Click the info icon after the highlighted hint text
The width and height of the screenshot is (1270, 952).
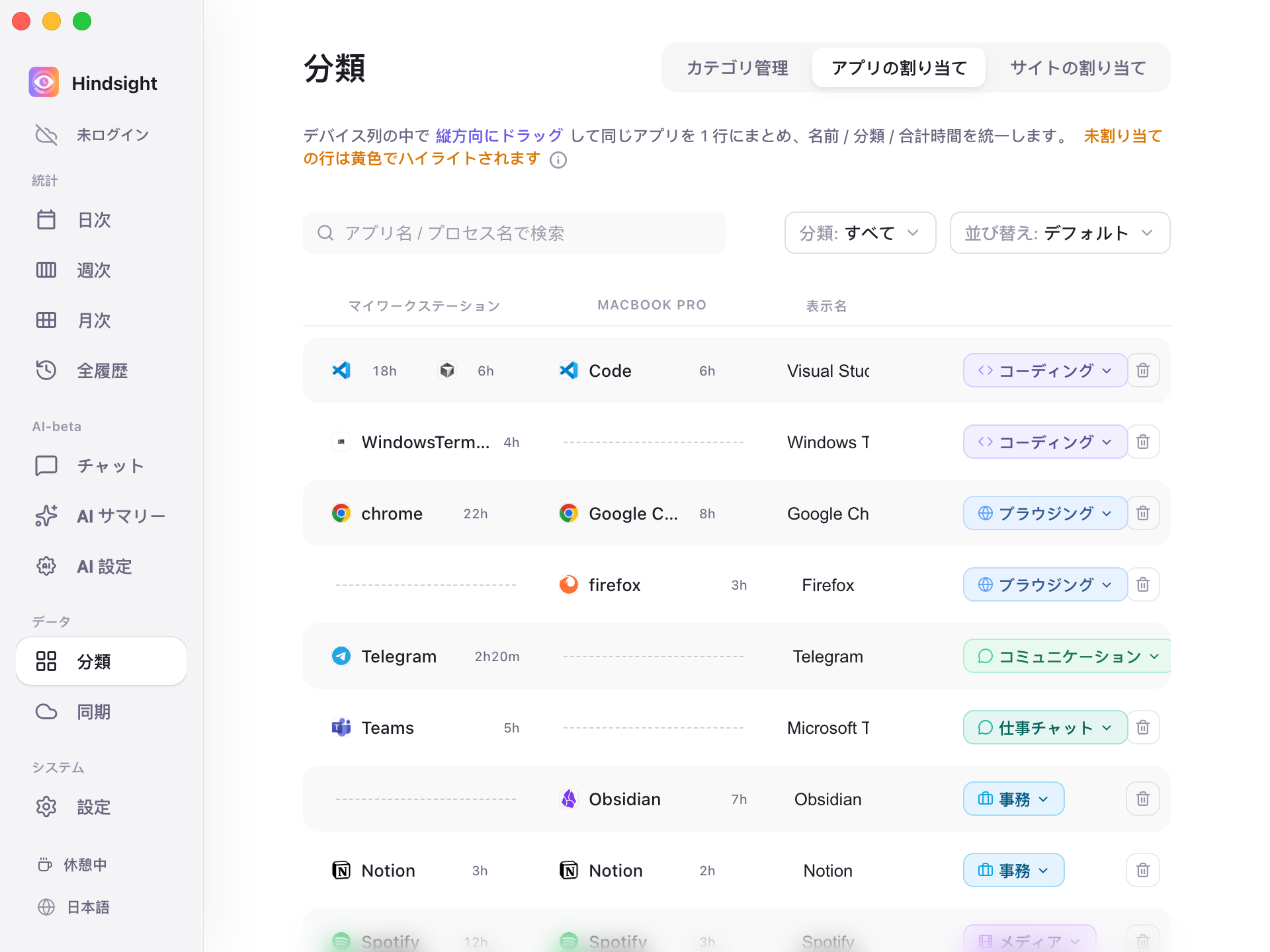click(558, 160)
